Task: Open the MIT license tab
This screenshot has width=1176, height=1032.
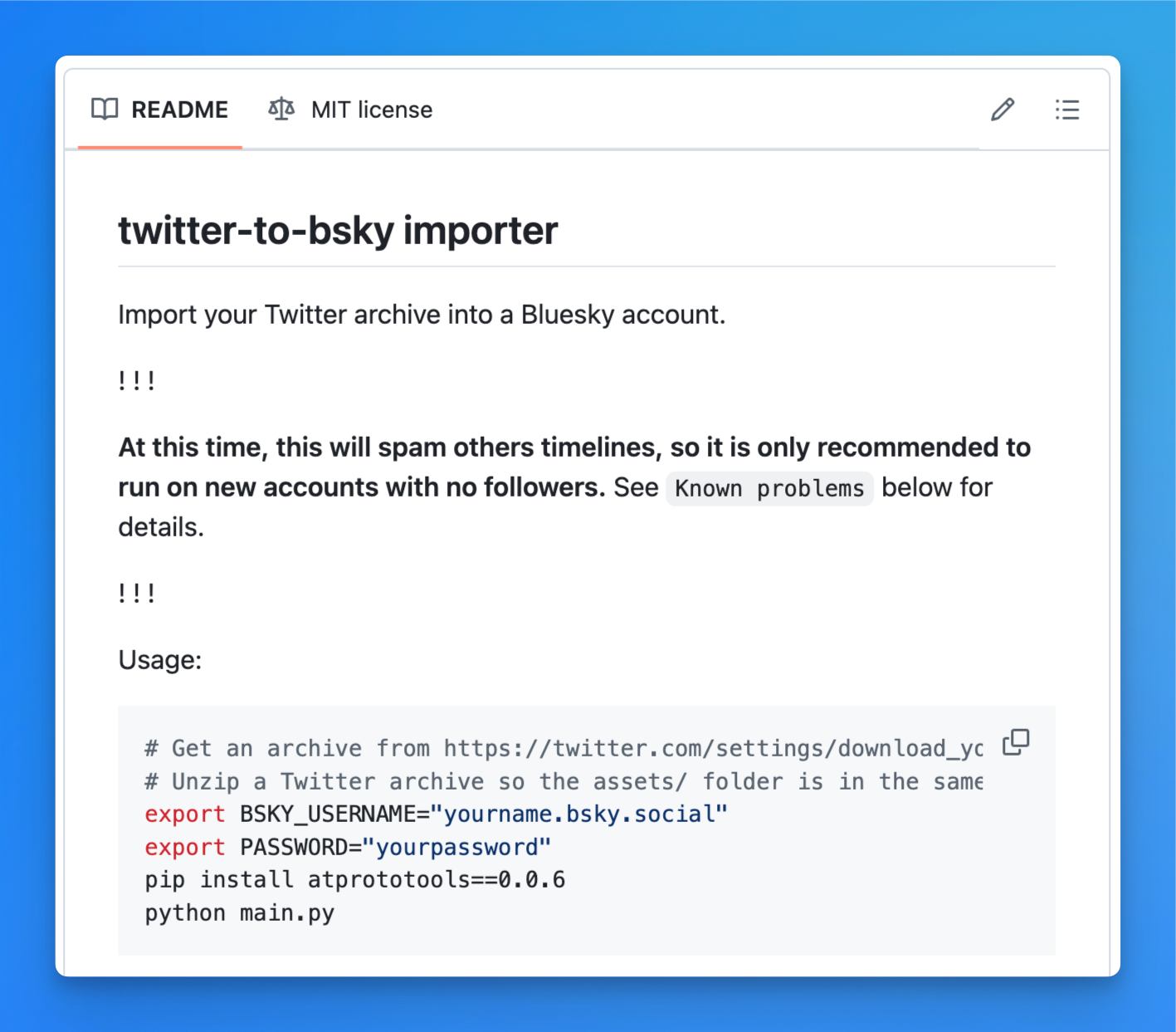Action: coord(371,109)
